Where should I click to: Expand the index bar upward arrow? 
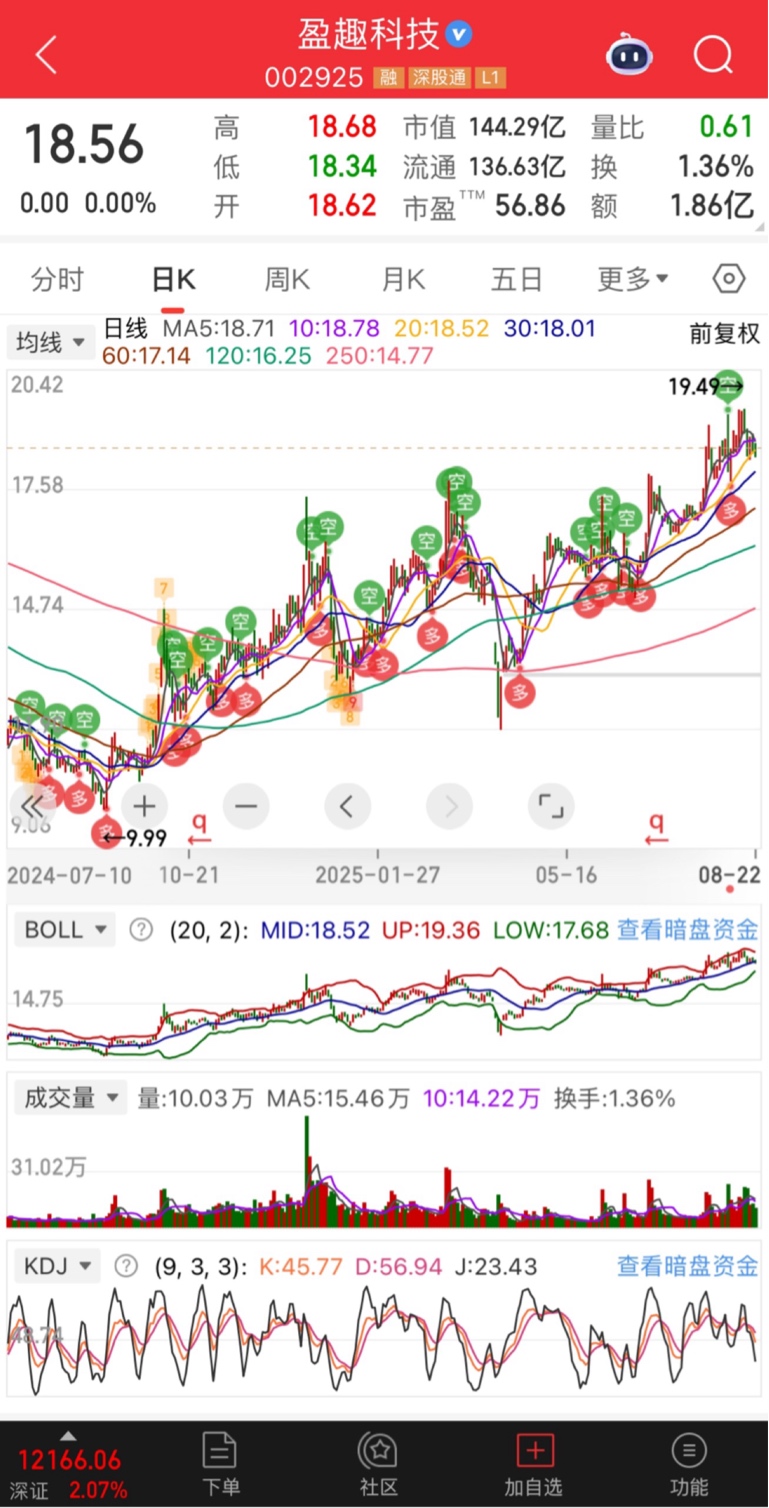coord(68,1437)
